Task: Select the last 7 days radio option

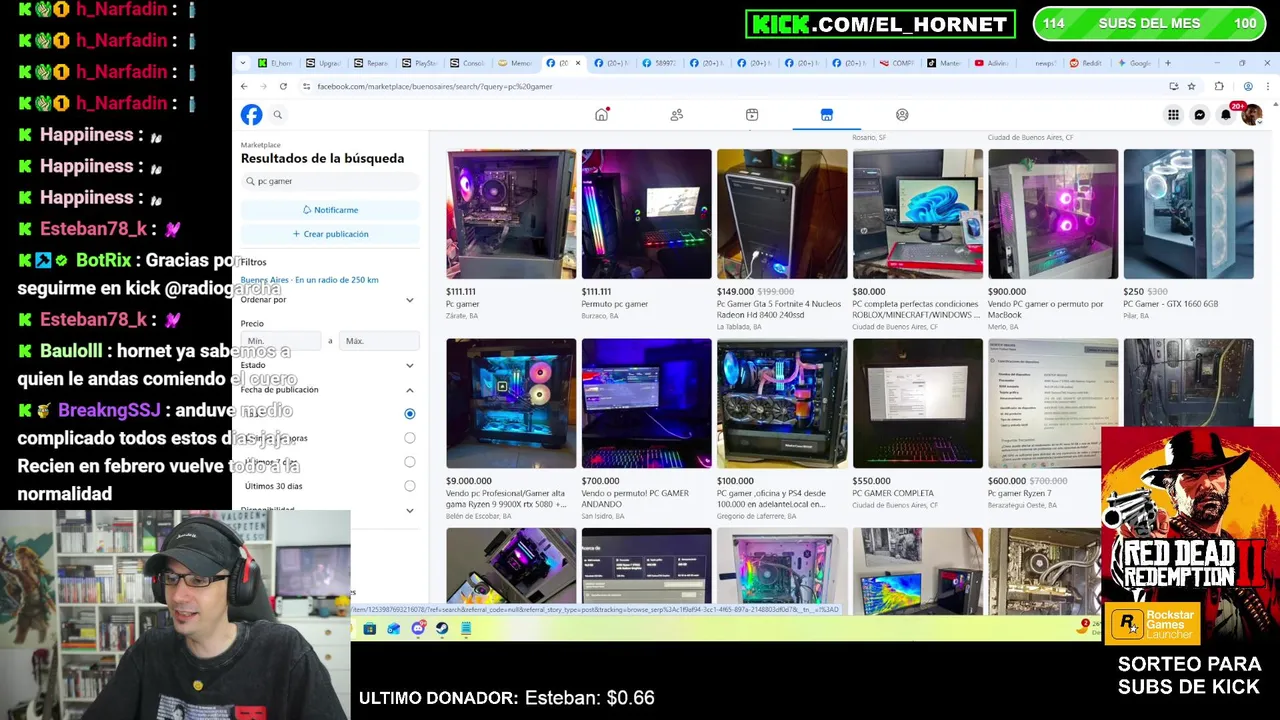Action: (410, 462)
